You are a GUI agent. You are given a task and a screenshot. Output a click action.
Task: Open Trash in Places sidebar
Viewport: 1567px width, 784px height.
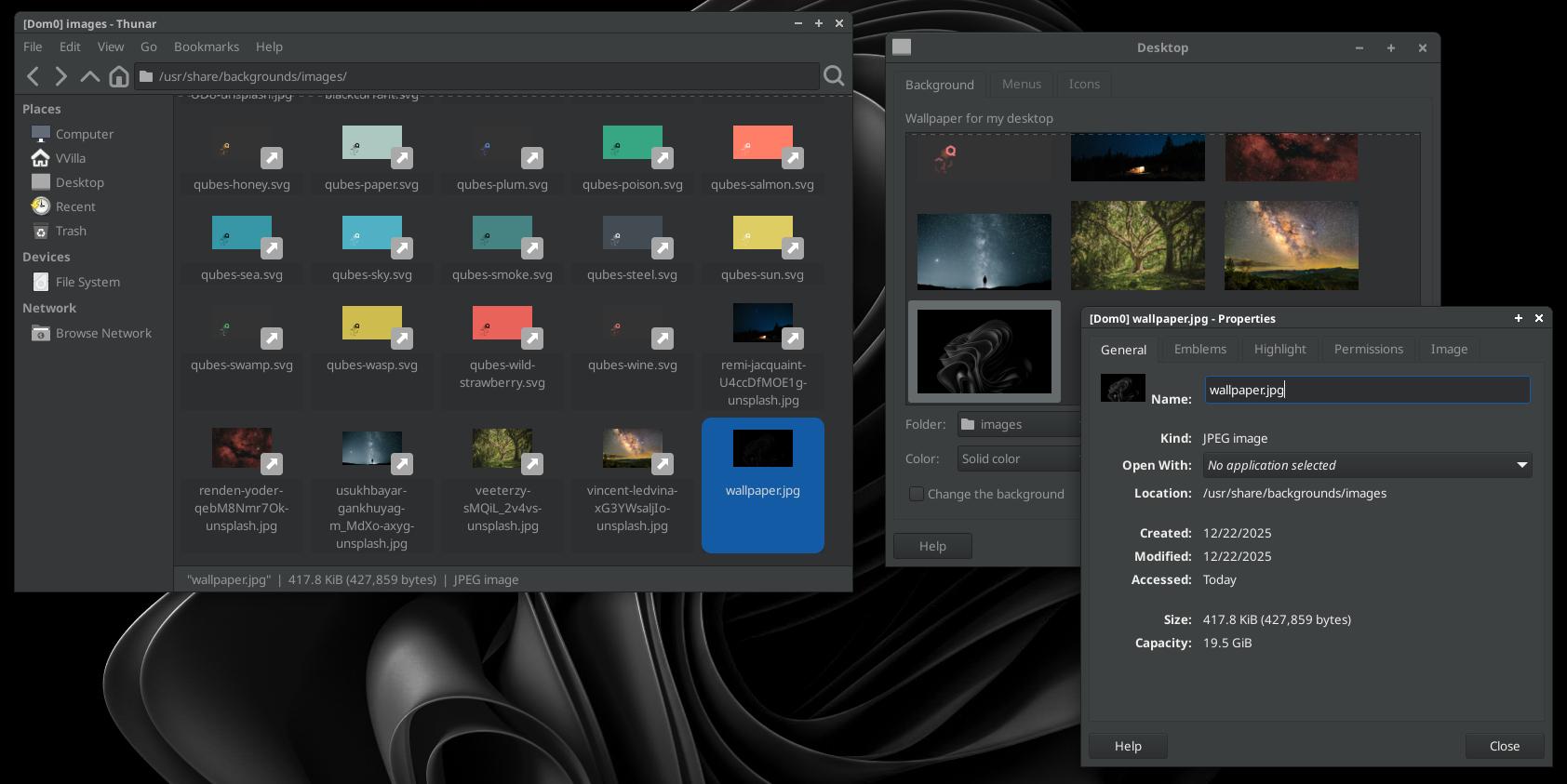[71, 231]
